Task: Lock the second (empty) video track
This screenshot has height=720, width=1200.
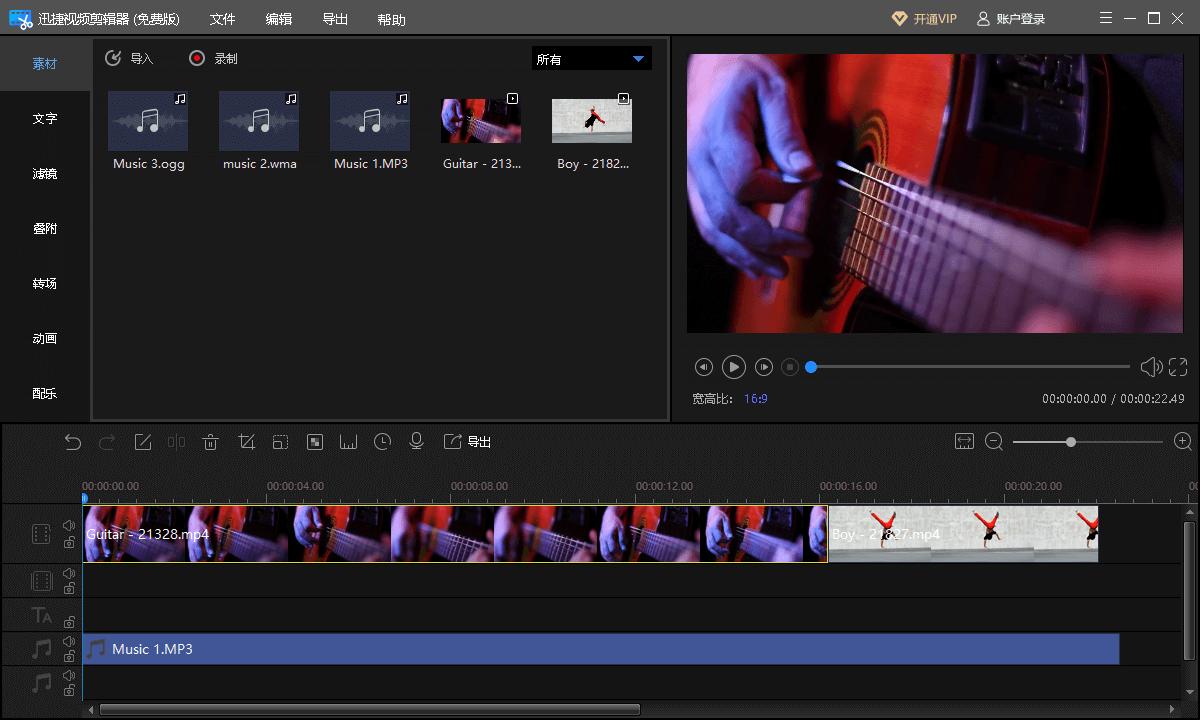Action: click(69, 589)
